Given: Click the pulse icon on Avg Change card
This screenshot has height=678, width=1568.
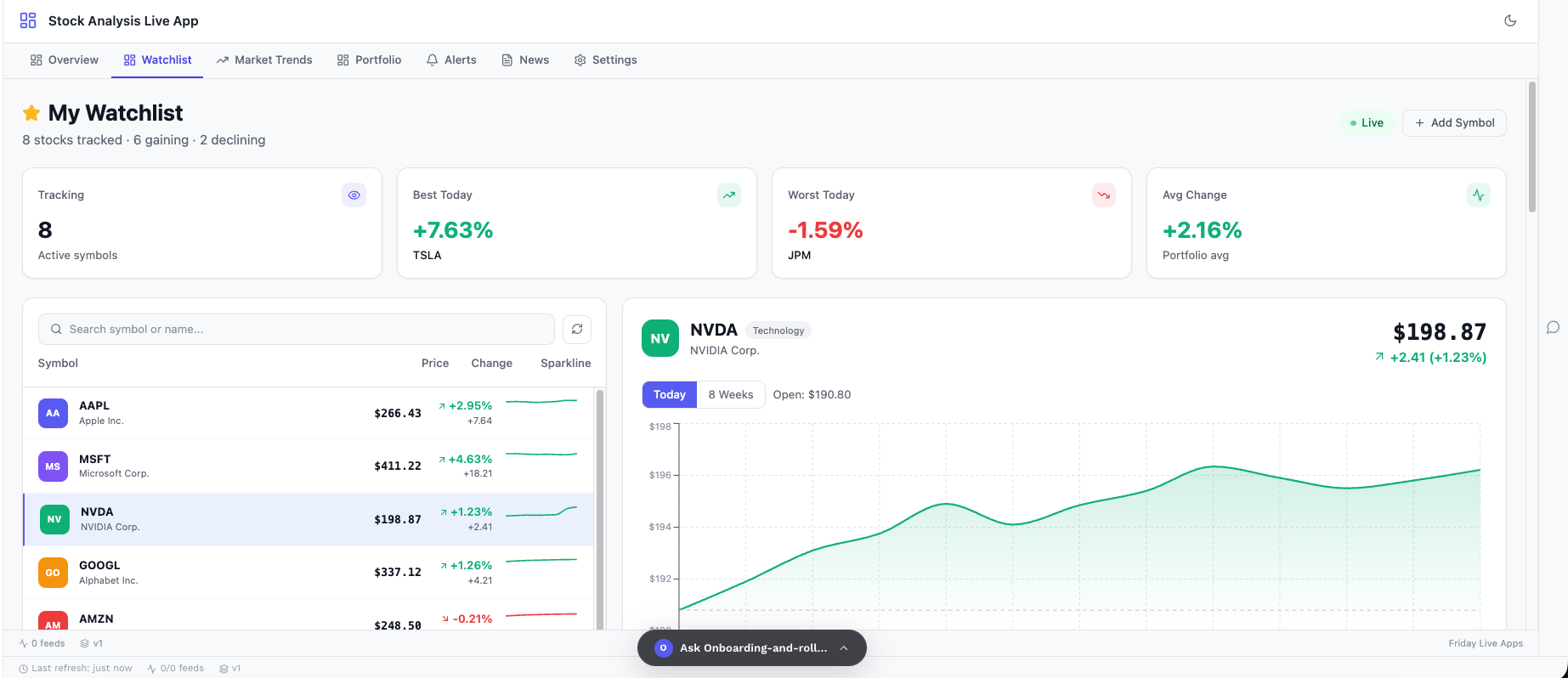Looking at the screenshot, I should pos(1479,195).
